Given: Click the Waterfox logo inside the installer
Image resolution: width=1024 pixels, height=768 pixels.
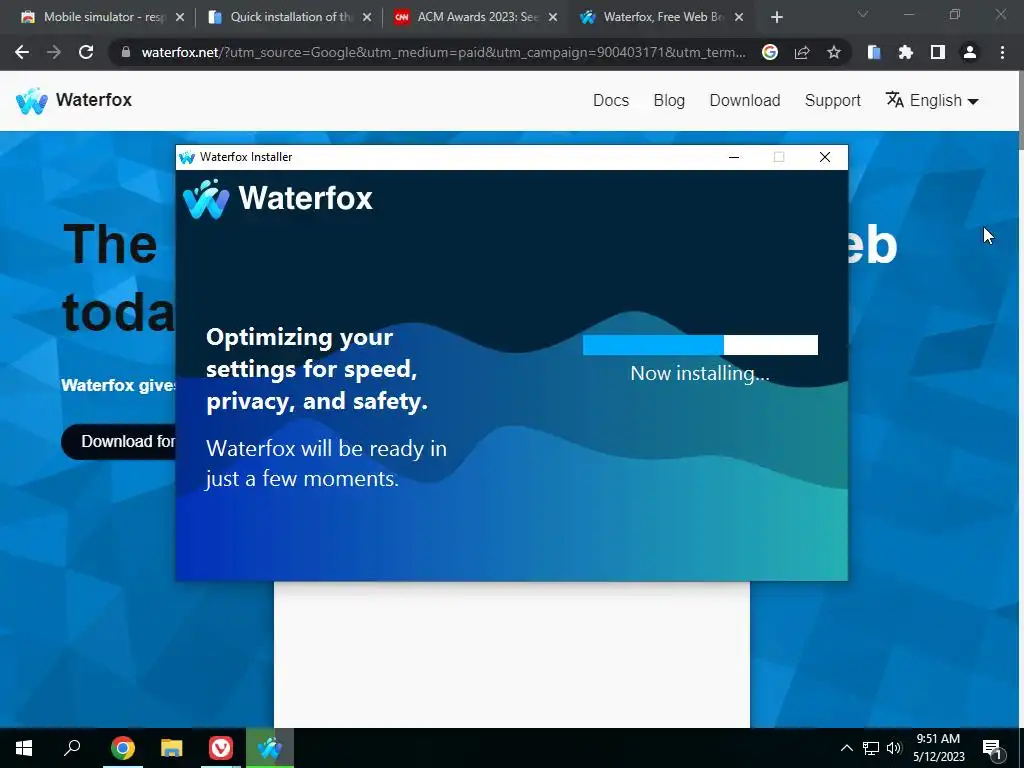Looking at the screenshot, I should coord(278,199).
